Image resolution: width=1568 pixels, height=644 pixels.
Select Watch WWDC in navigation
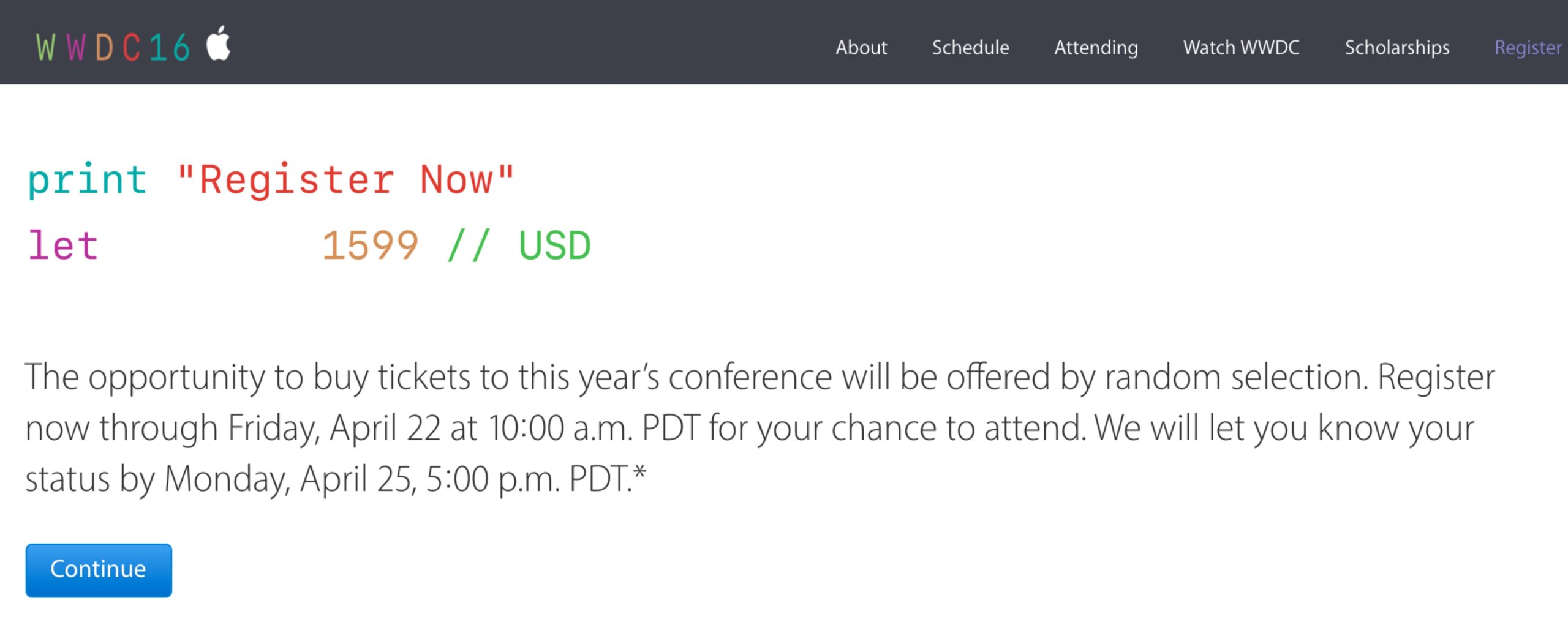pyautogui.click(x=1241, y=48)
